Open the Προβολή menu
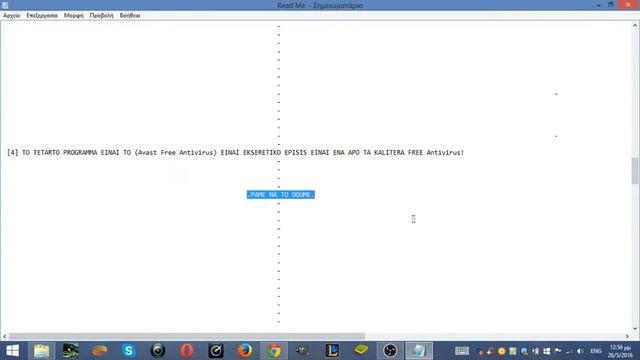The image size is (640, 360). coord(101,16)
